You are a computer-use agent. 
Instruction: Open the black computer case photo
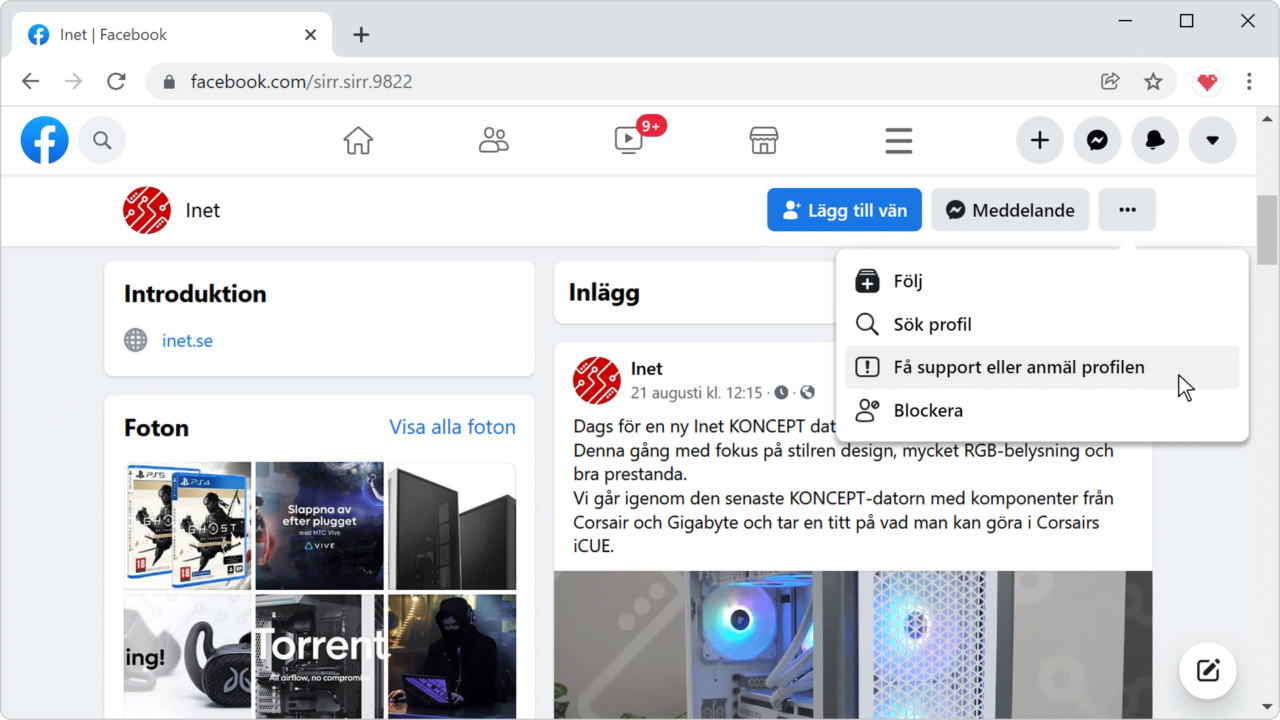[x=452, y=525]
